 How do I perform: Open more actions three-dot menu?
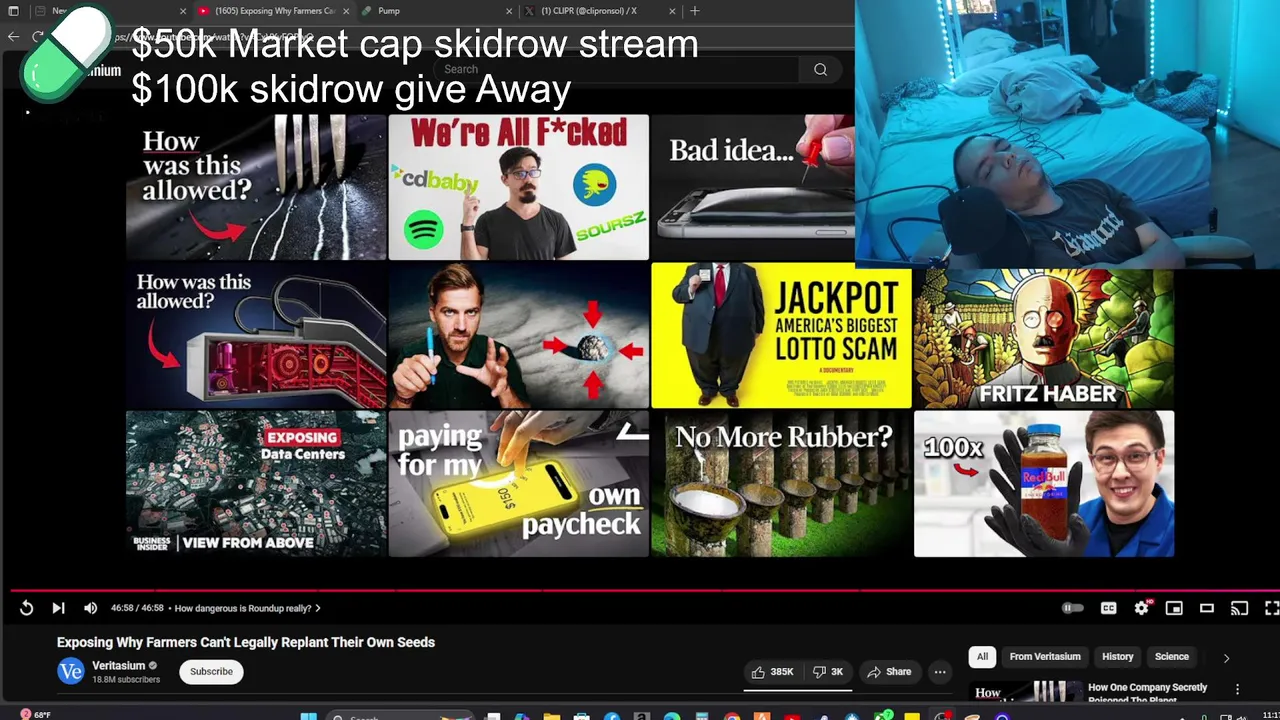coord(940,672)
